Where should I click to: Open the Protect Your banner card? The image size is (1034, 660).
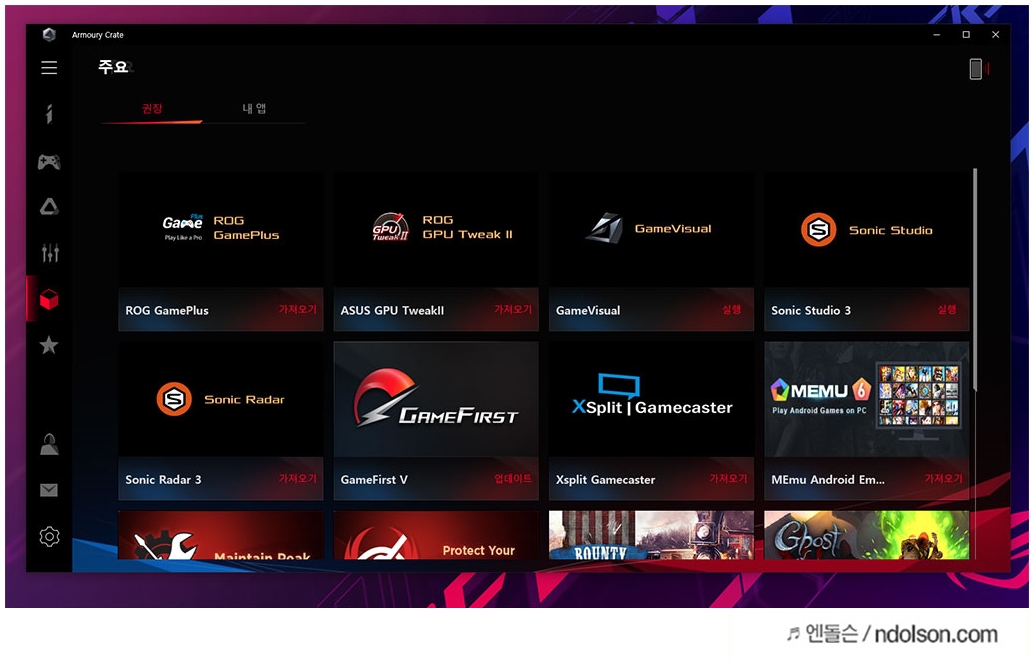pos(436,535)
